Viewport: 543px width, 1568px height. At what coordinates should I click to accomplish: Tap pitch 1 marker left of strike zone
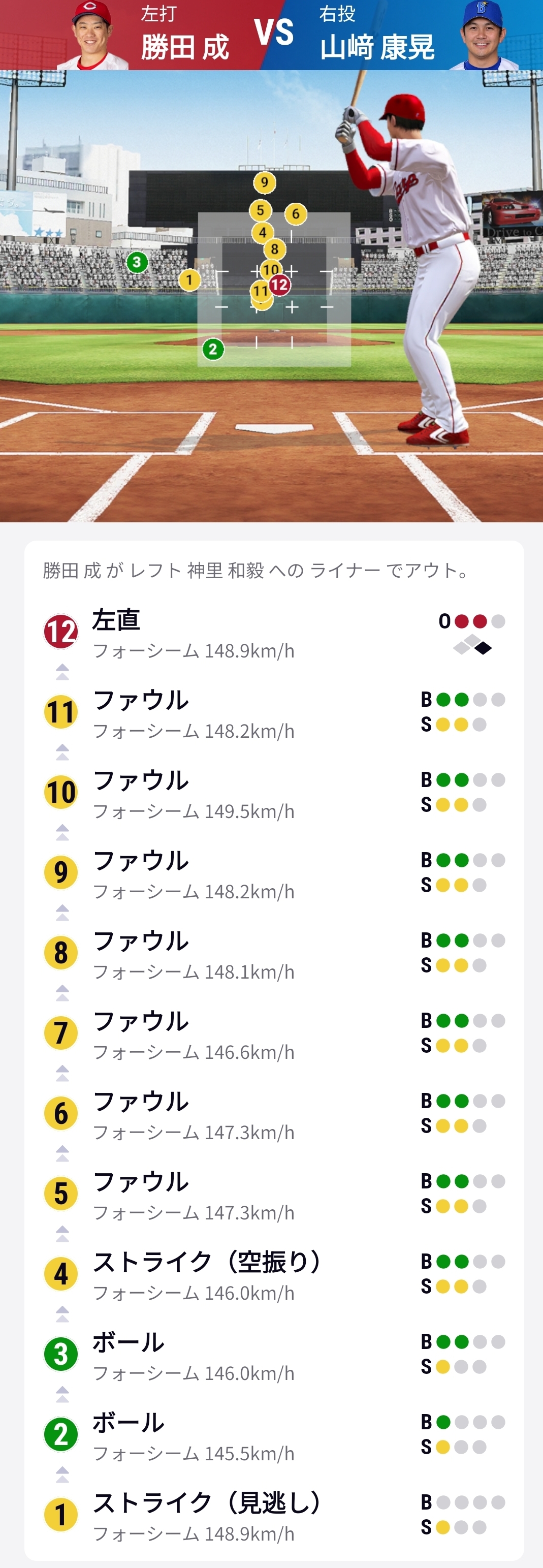189,280
